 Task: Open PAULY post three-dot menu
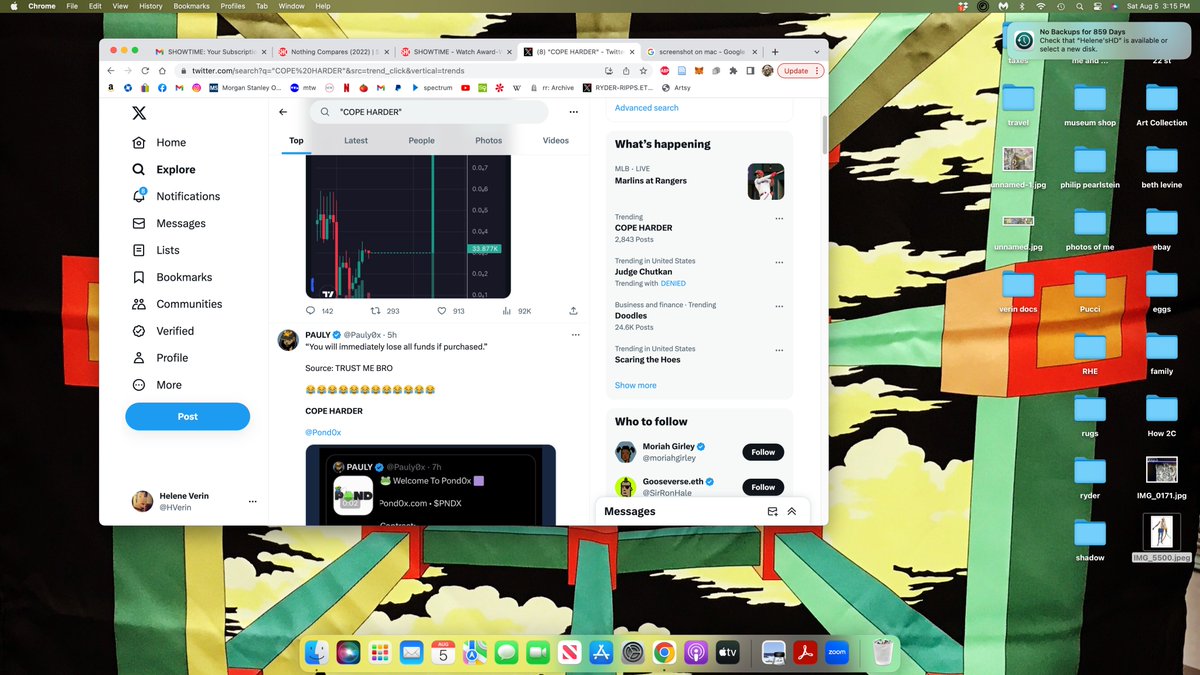[575, 334]
